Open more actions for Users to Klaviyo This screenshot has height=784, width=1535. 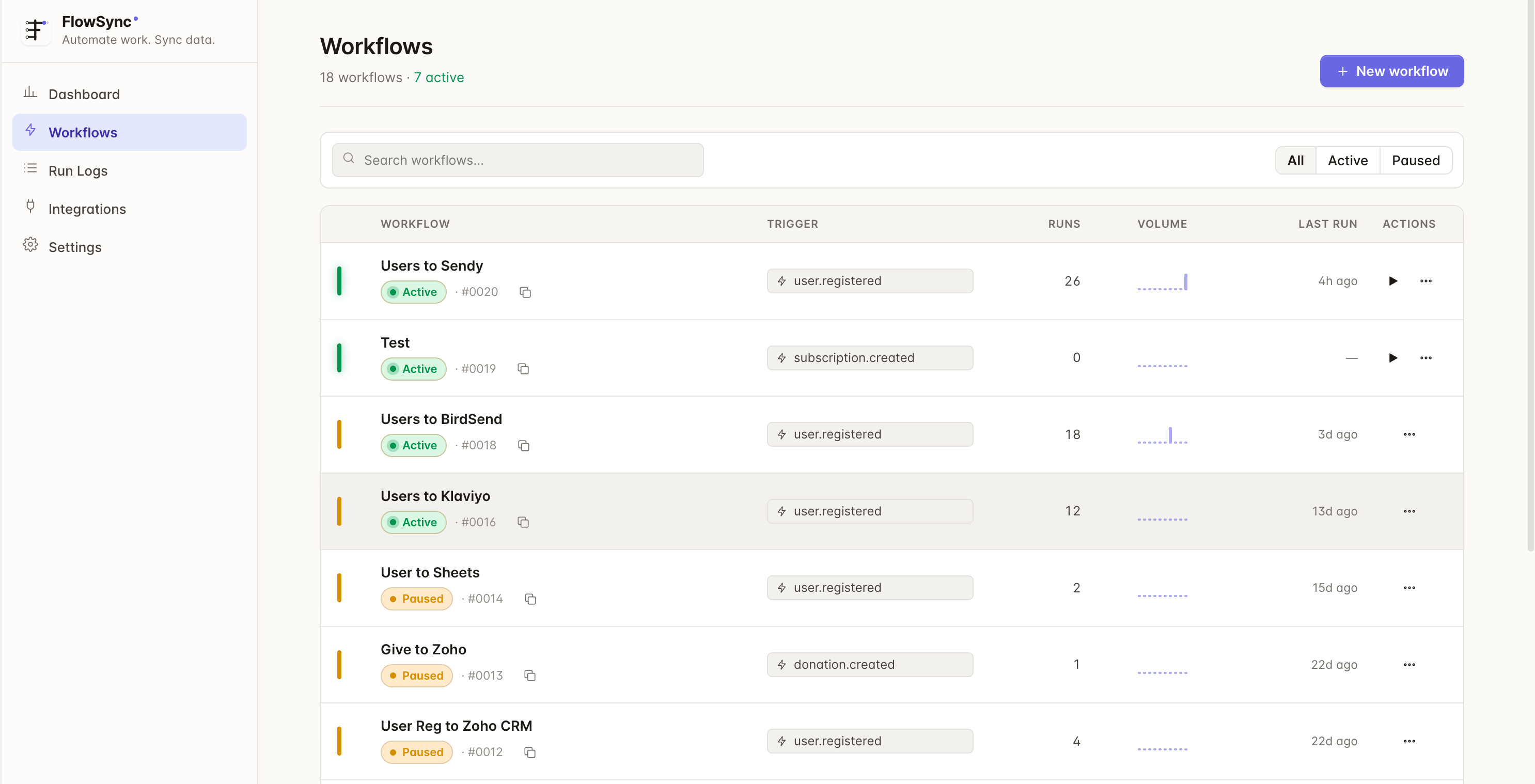pyautogui.click(x=1408, y=511)
